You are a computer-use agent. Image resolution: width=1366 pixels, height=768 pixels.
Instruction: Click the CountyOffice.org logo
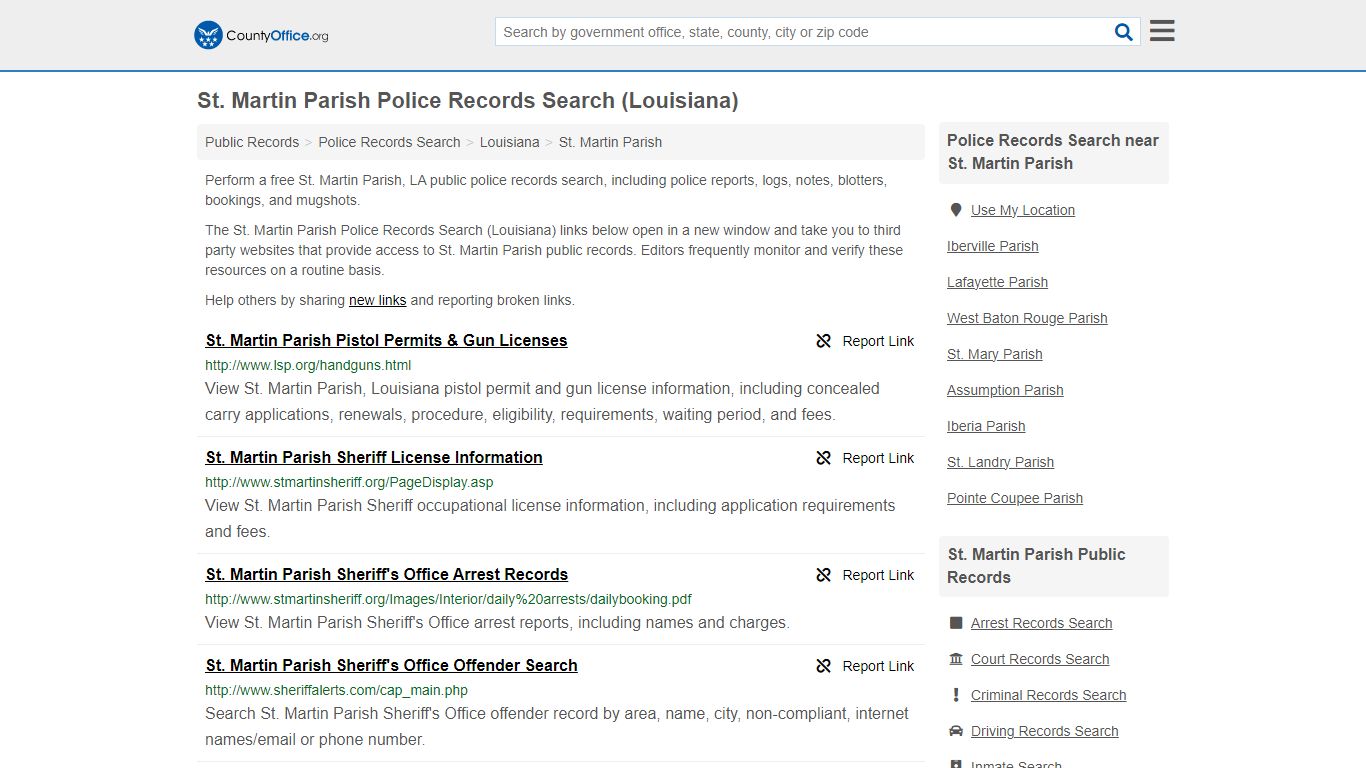click(x=261, y=35)
